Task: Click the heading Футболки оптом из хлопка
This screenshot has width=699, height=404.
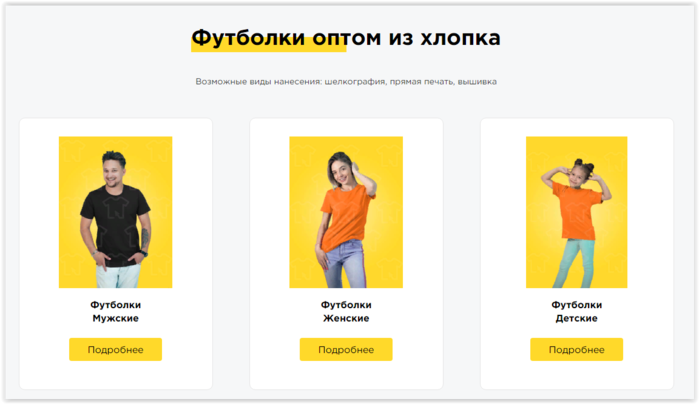Action: click(346, 38)
